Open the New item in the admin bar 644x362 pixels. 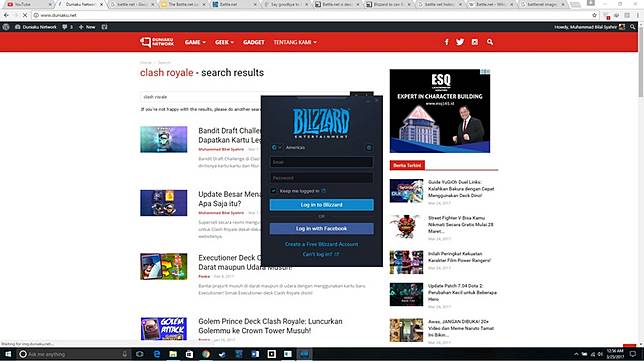point(87,27)
